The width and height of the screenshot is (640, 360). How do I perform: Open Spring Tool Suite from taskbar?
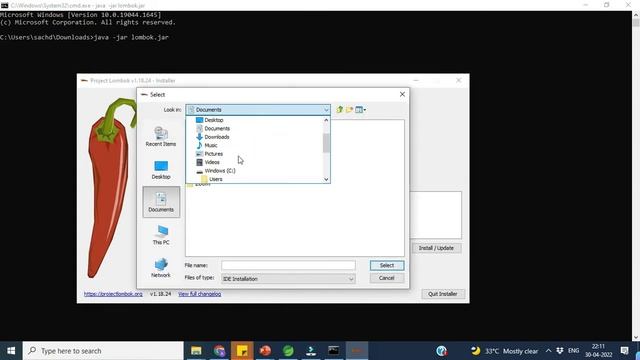288,351
